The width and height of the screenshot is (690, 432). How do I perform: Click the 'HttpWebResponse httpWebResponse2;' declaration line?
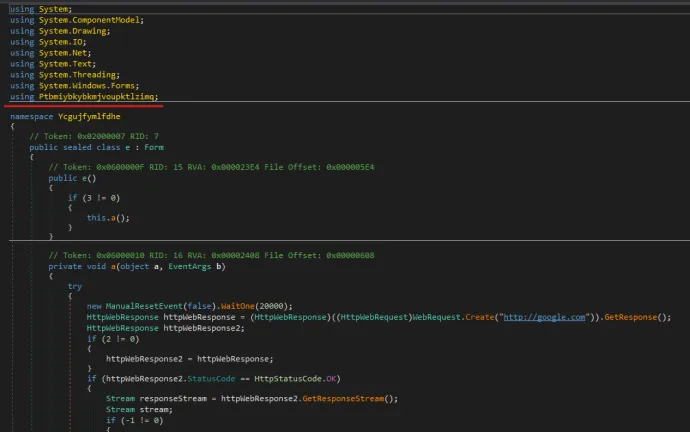[165, 328]
